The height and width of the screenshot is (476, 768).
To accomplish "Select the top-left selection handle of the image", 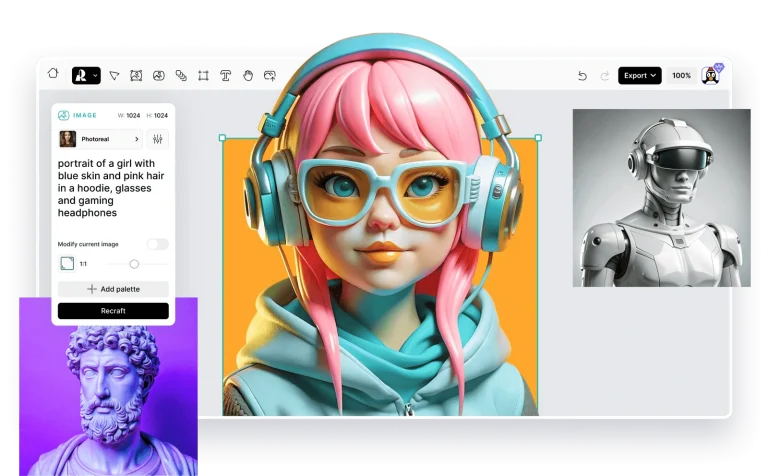I will tap(222, 138).
